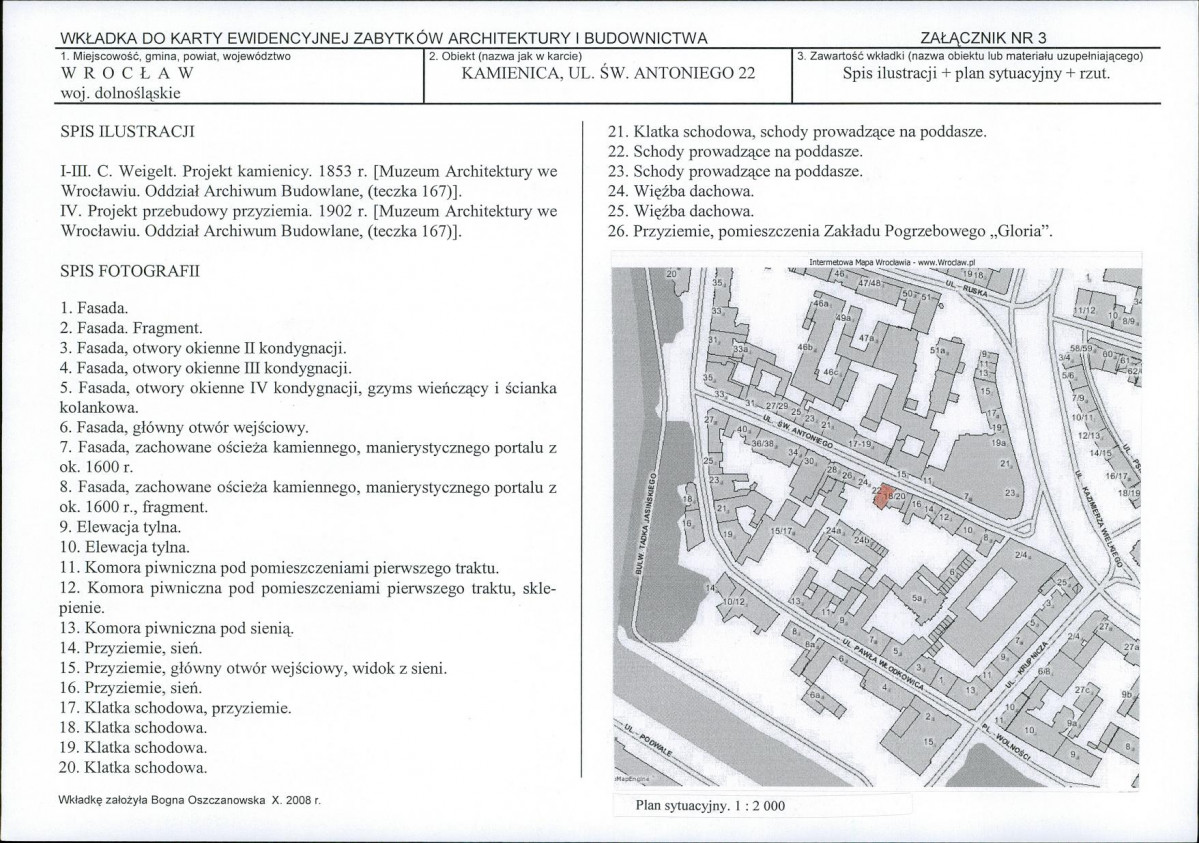This screenshot has width=1199, height=843.
Task: Click the 'SPIS ILUSTRACJI' heading
Action: pos(127,132)
